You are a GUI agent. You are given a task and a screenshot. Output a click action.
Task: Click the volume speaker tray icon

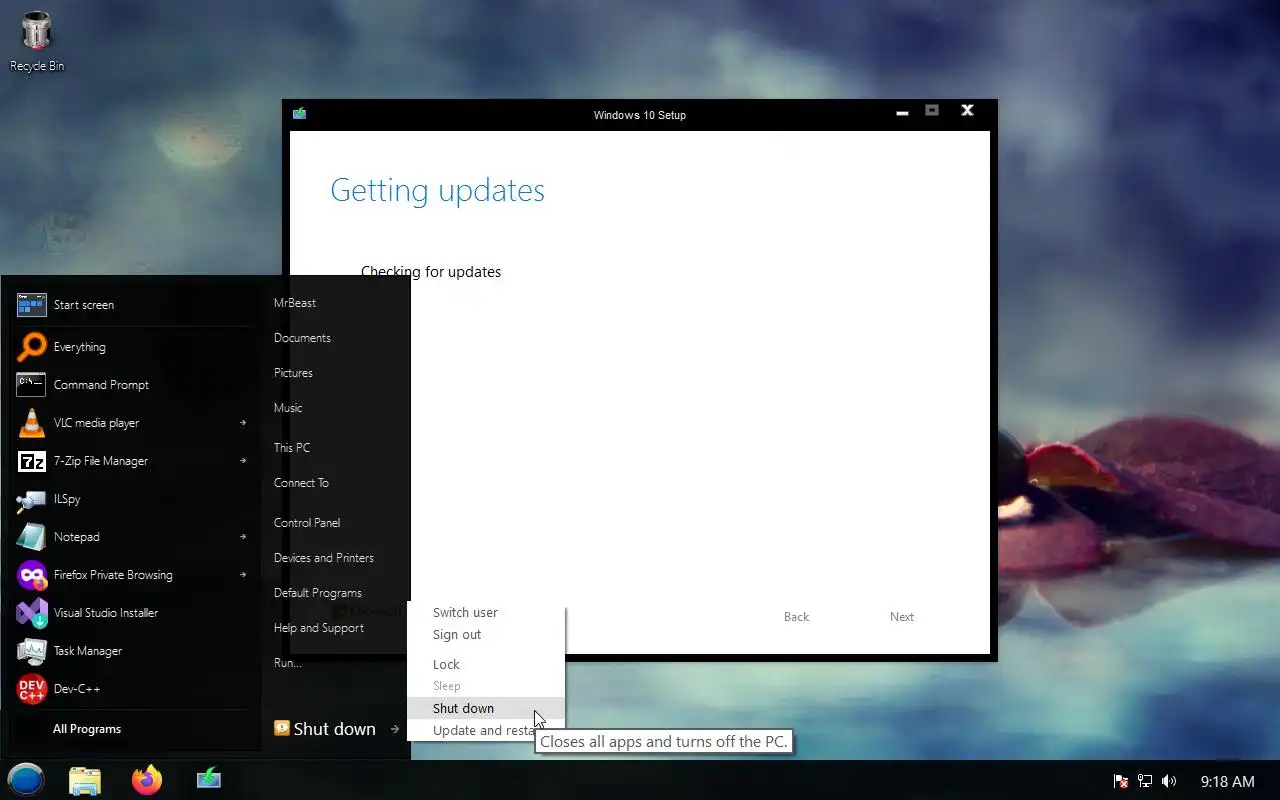pos(1170,781)
